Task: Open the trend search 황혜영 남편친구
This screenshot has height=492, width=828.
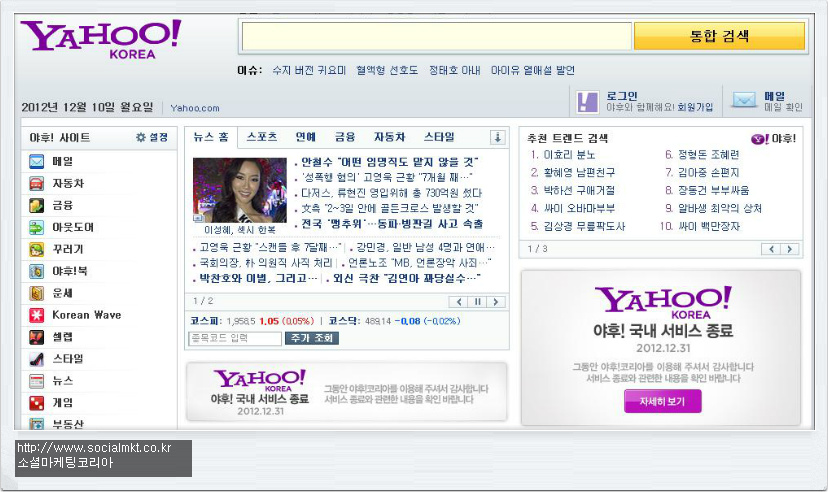Action: (579, 173)
